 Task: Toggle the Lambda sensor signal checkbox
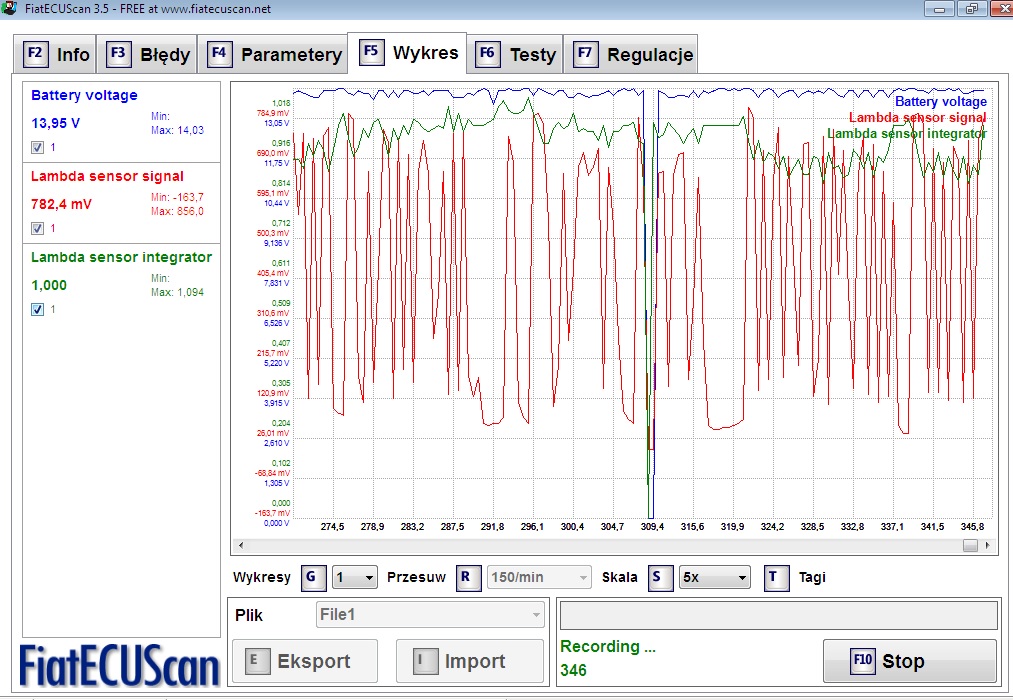click(37, 228)
